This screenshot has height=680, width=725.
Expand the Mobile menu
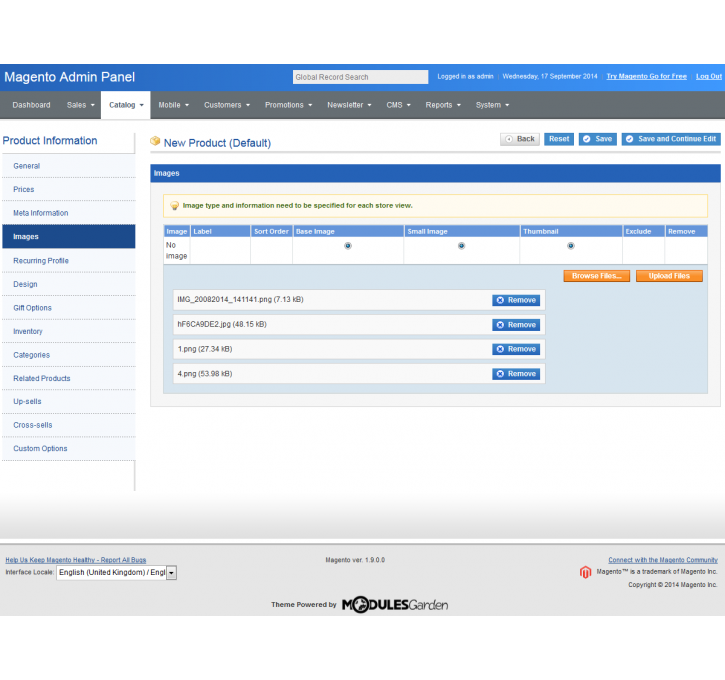[173, 105]
